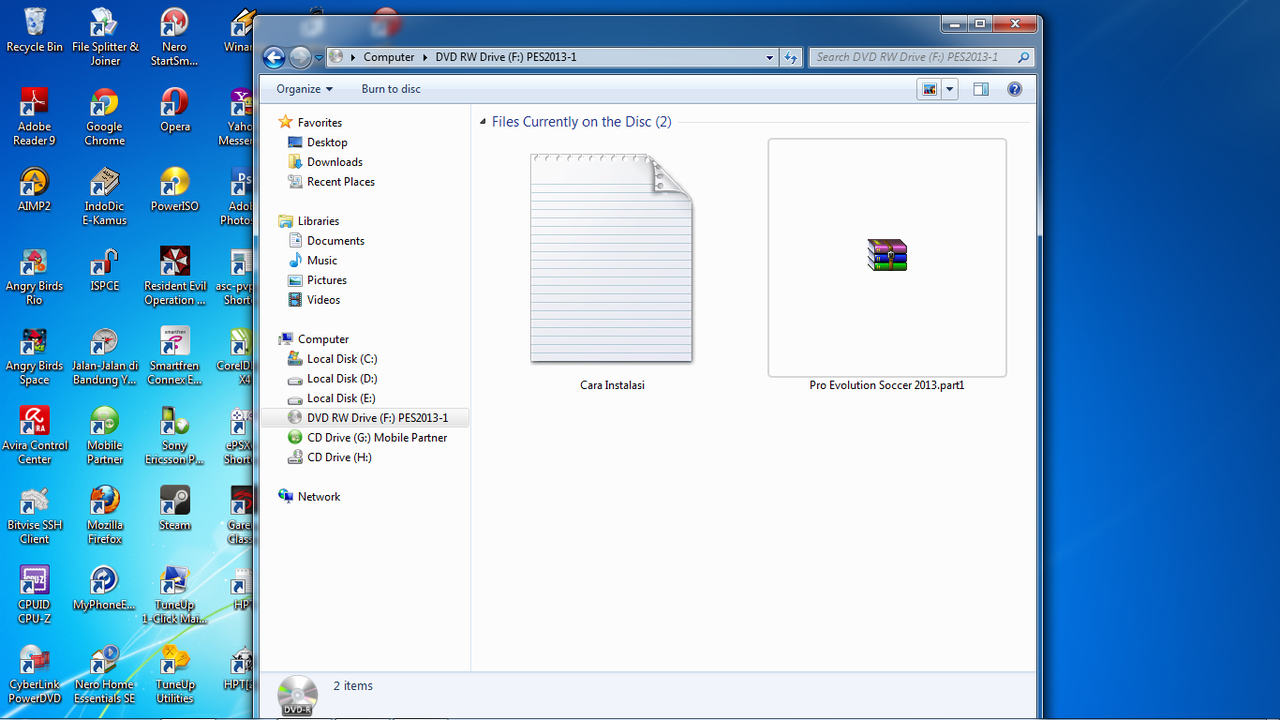Open view options dropdown arrow
This screenshot has width=1280, height=720.
pyautogui.click(x=950, y=89)
